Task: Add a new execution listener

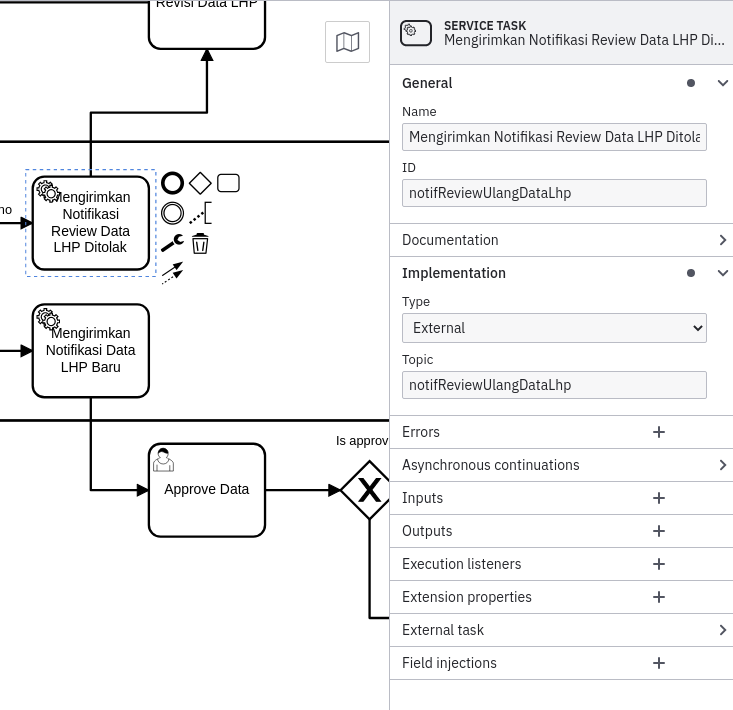Action: [659, 564]
